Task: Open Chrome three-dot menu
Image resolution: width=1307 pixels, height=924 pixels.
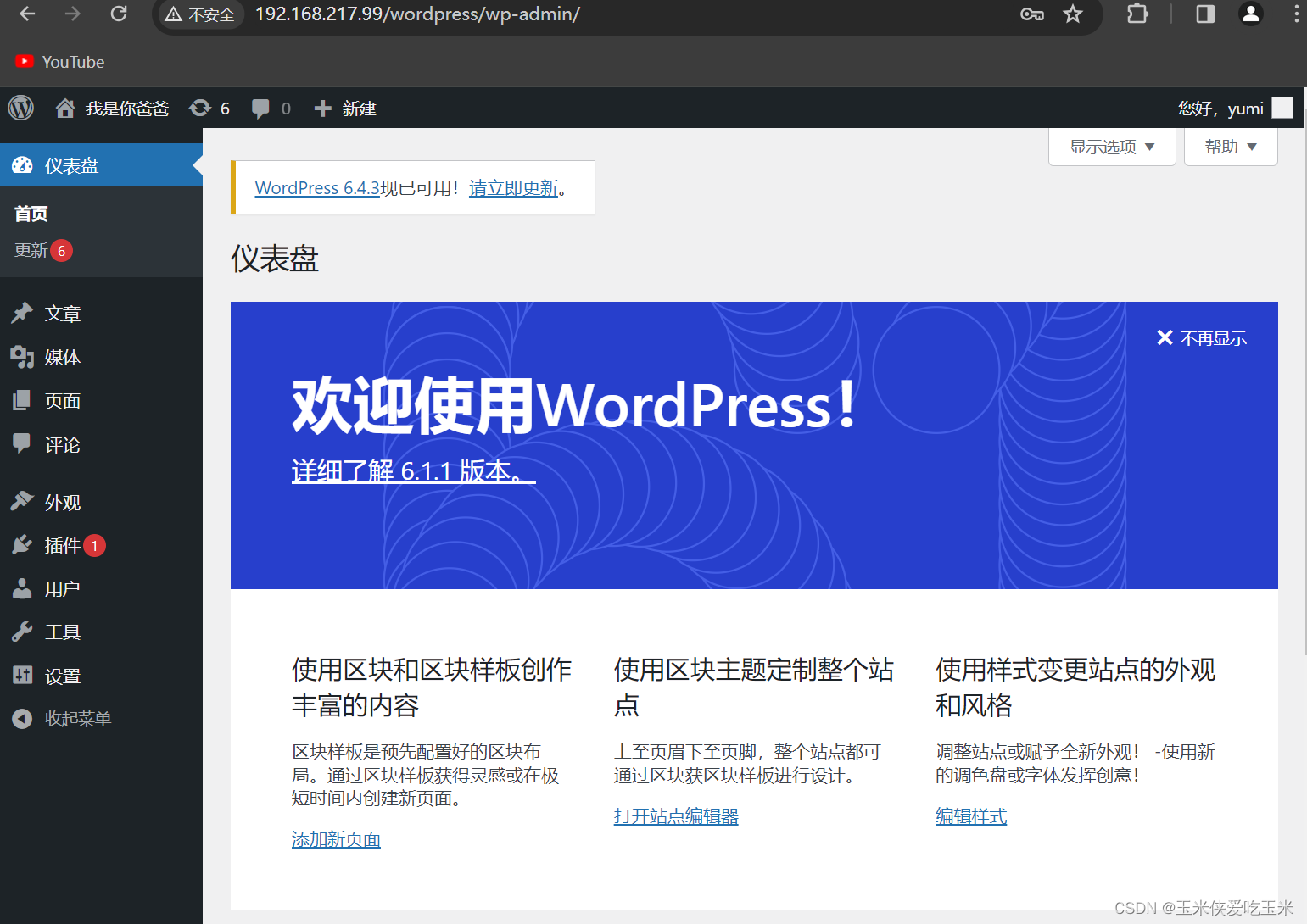Action: 1296,14
